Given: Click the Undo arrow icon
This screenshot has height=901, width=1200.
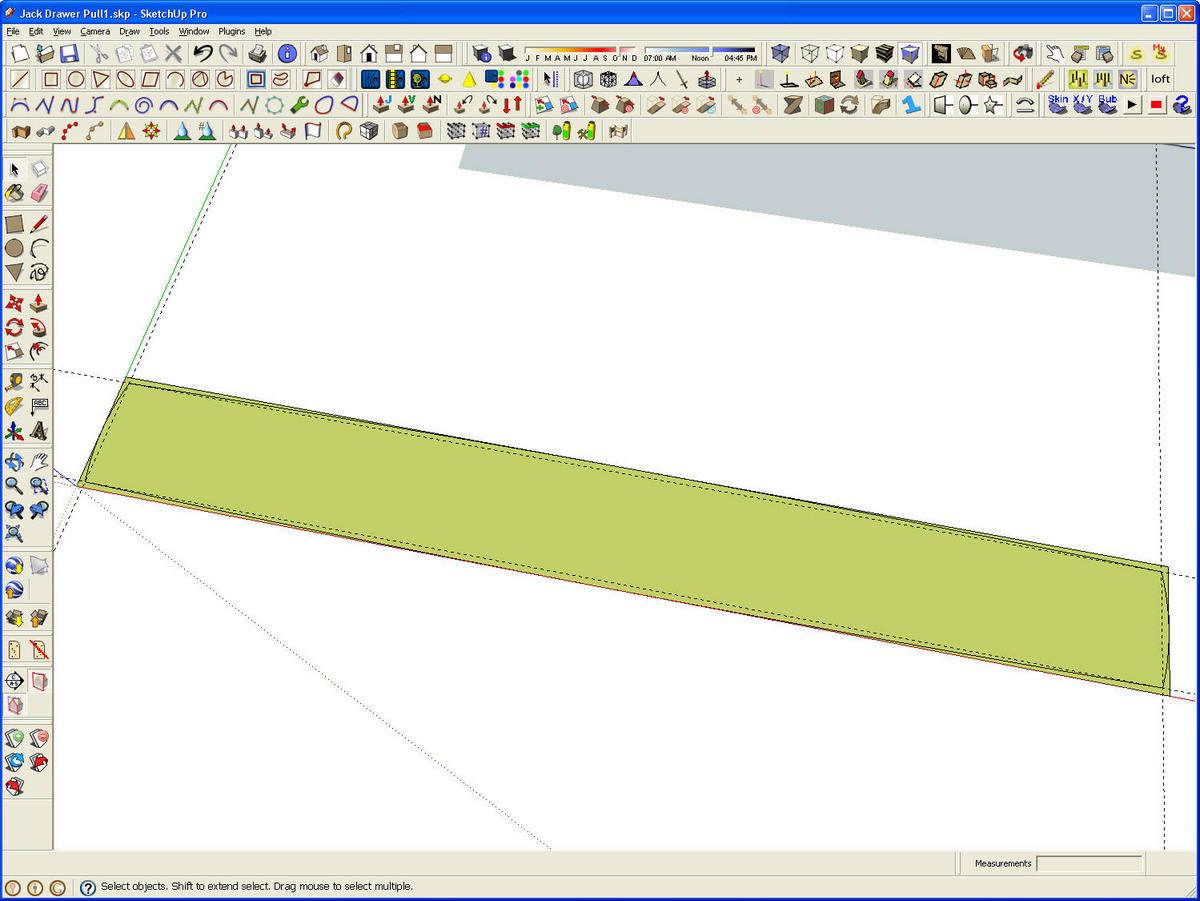Looking at the screenshot, I should [x=203, y=54].
